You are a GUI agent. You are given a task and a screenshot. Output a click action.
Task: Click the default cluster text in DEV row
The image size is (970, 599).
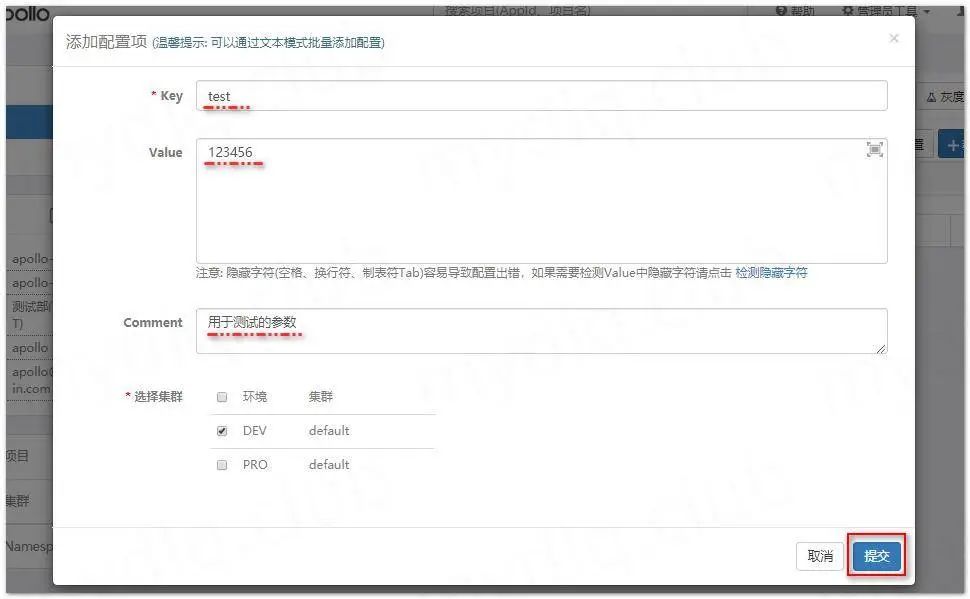pos(329,431)
